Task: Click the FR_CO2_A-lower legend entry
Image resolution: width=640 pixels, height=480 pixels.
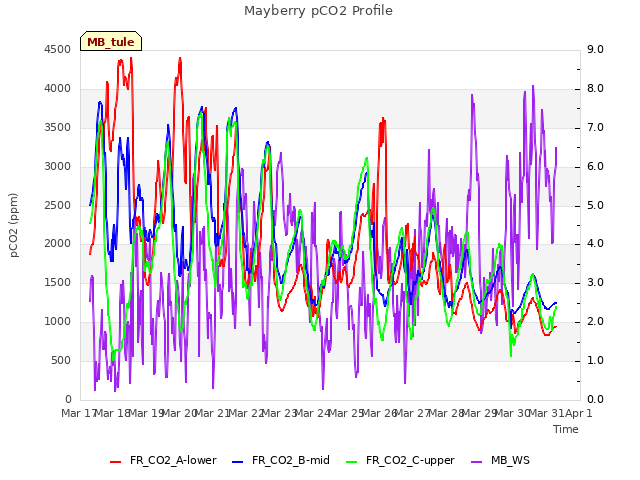Action: (x=163, y=460)
